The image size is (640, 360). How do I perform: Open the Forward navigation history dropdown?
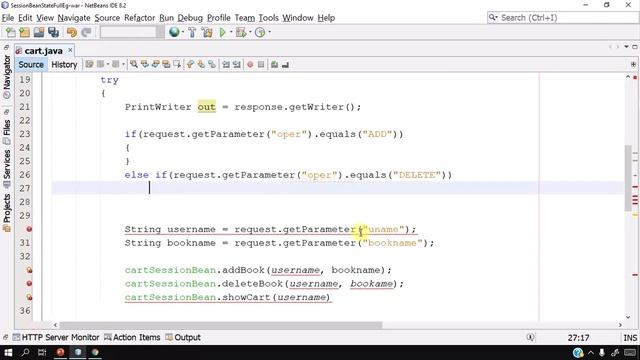tap(123, 64)
